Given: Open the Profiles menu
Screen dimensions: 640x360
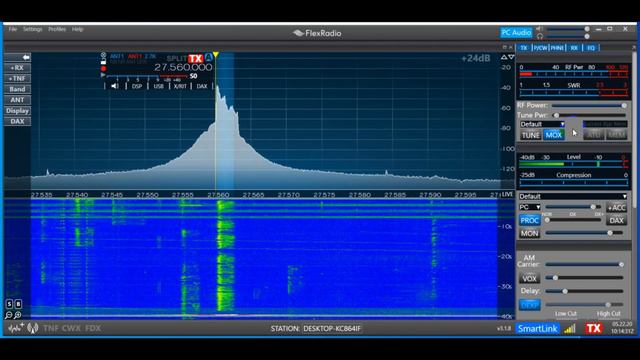Looking at the screenshot, I should tap(57, 29).
